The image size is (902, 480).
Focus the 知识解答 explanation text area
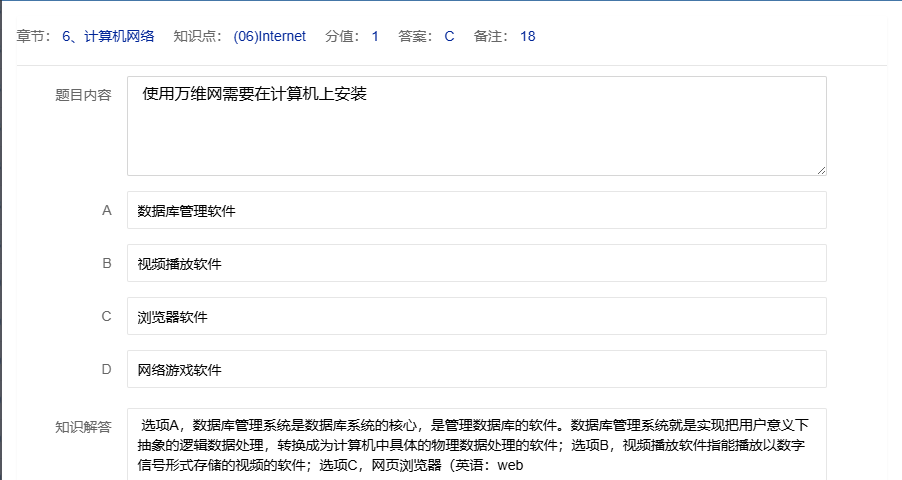point(476,445)
